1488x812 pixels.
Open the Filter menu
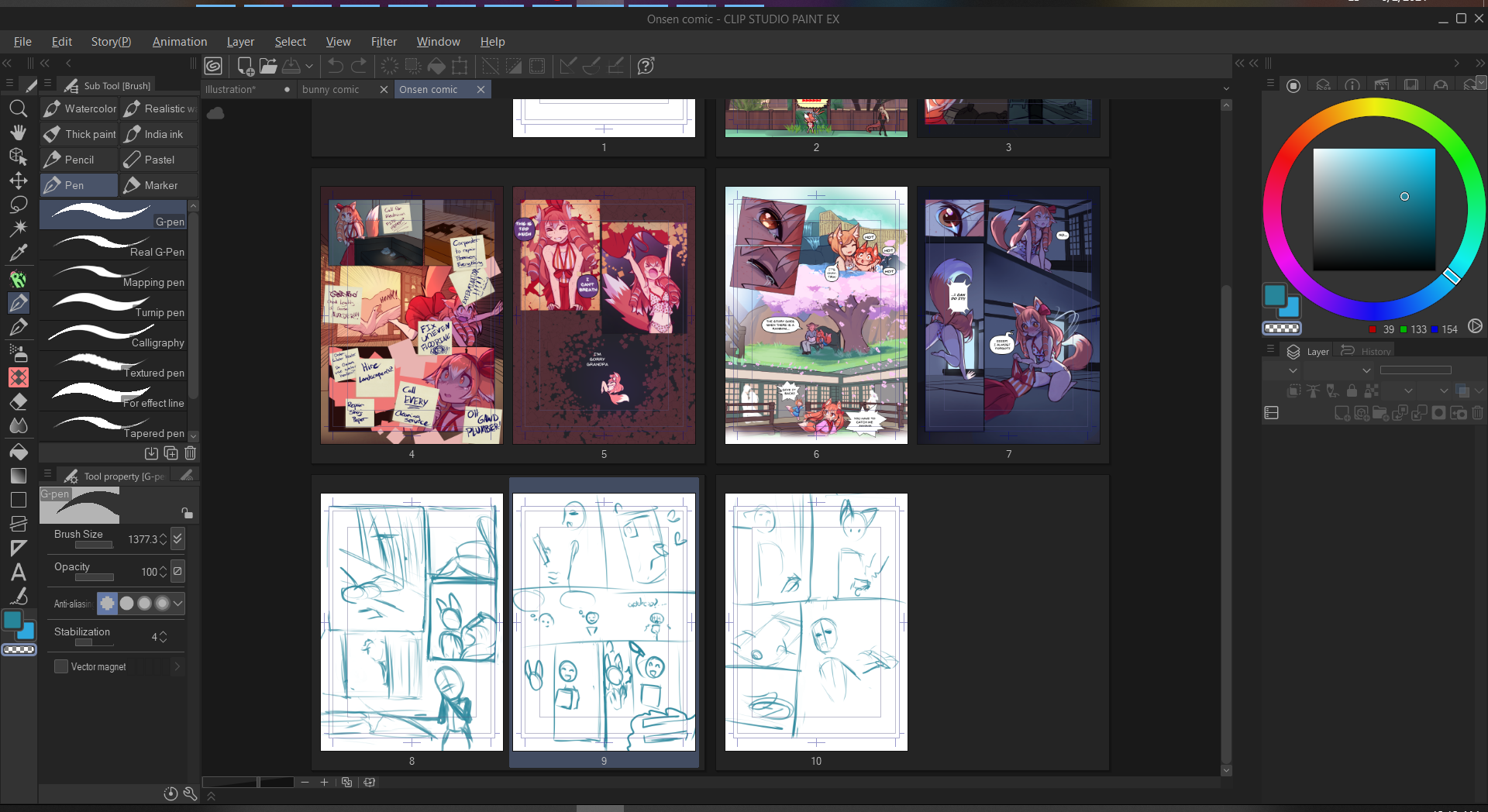click(384, 42)
